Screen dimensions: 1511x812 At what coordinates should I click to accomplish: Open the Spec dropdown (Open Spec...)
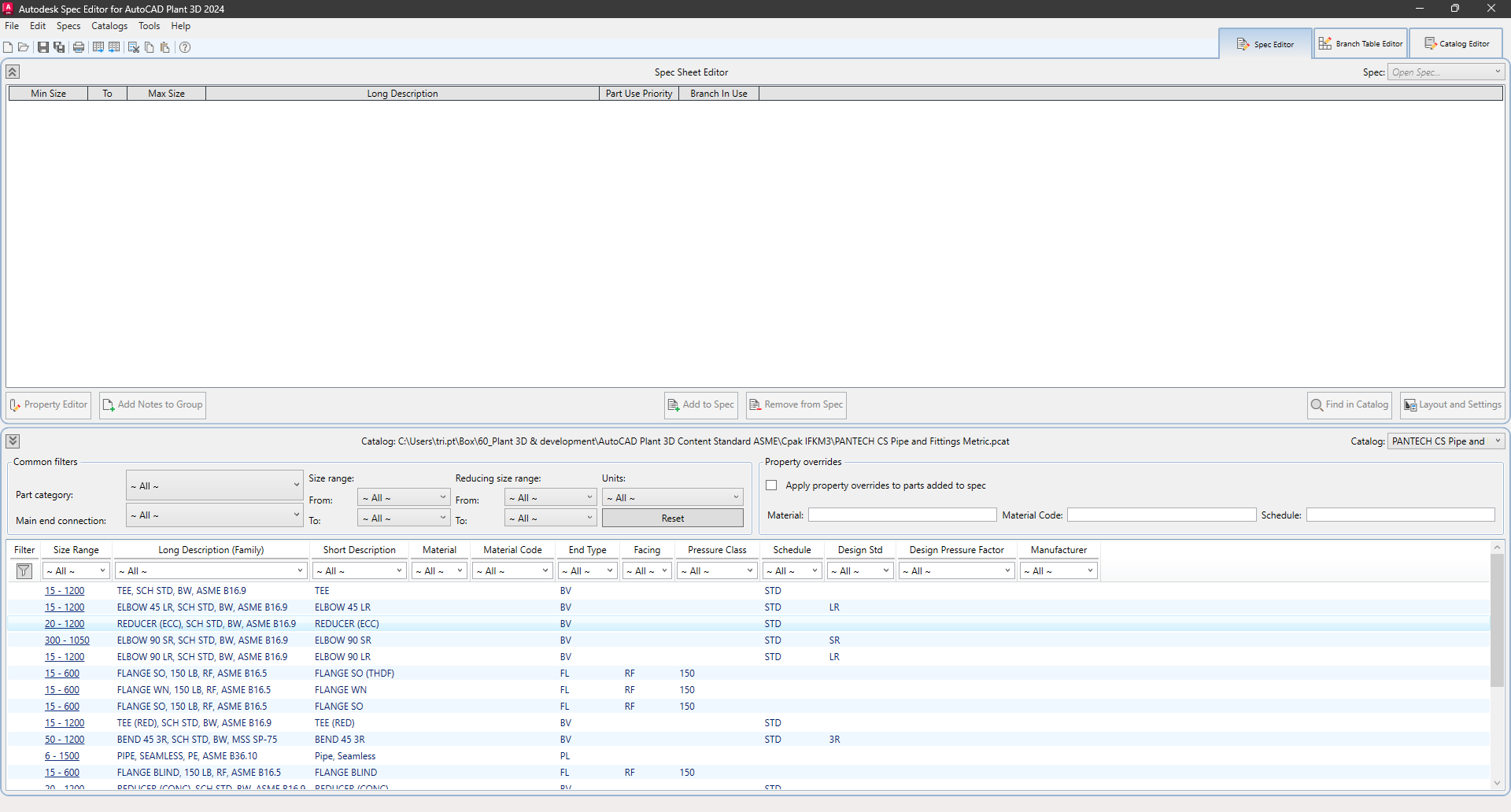coord(1446,72)
